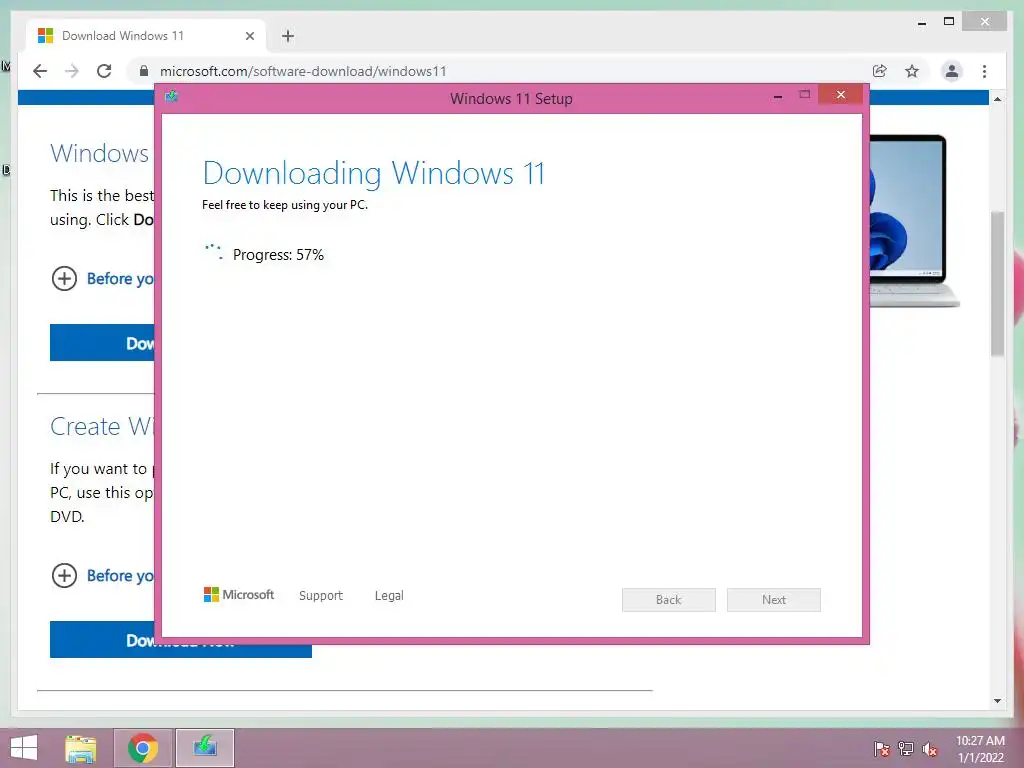This screenshot has width=1024, height=768.
Task: Maximize the Chrome browser window
Action: (949, 22)
